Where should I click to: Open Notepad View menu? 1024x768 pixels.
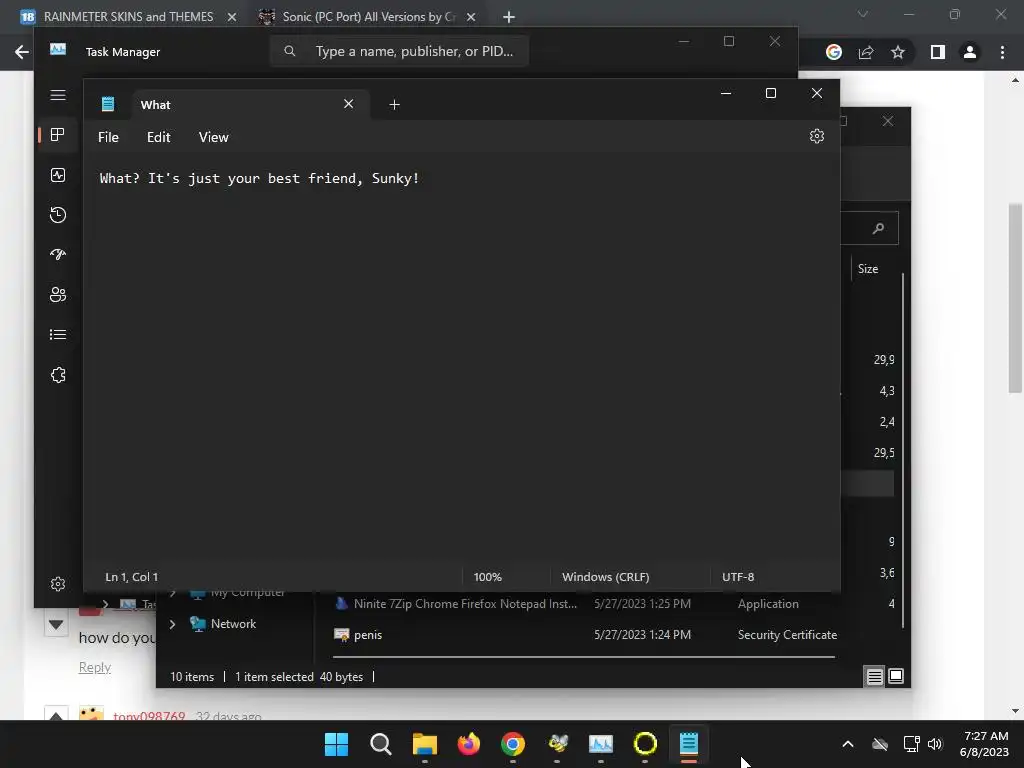pyautogui.click(x=214, y=137)
